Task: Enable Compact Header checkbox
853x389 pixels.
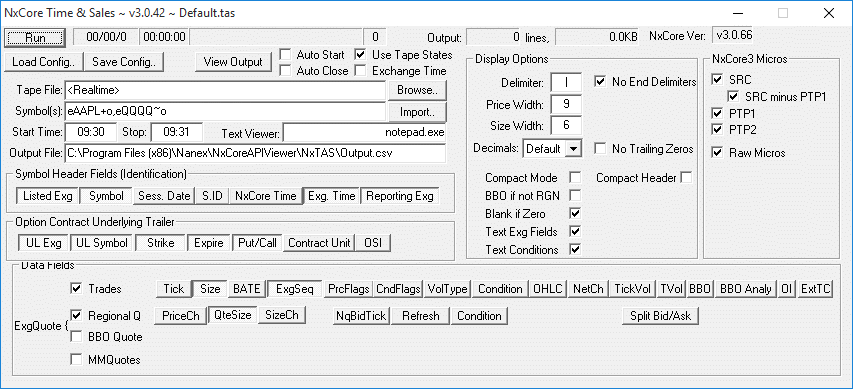Action: pyautogui.click(x=687, y=177)
